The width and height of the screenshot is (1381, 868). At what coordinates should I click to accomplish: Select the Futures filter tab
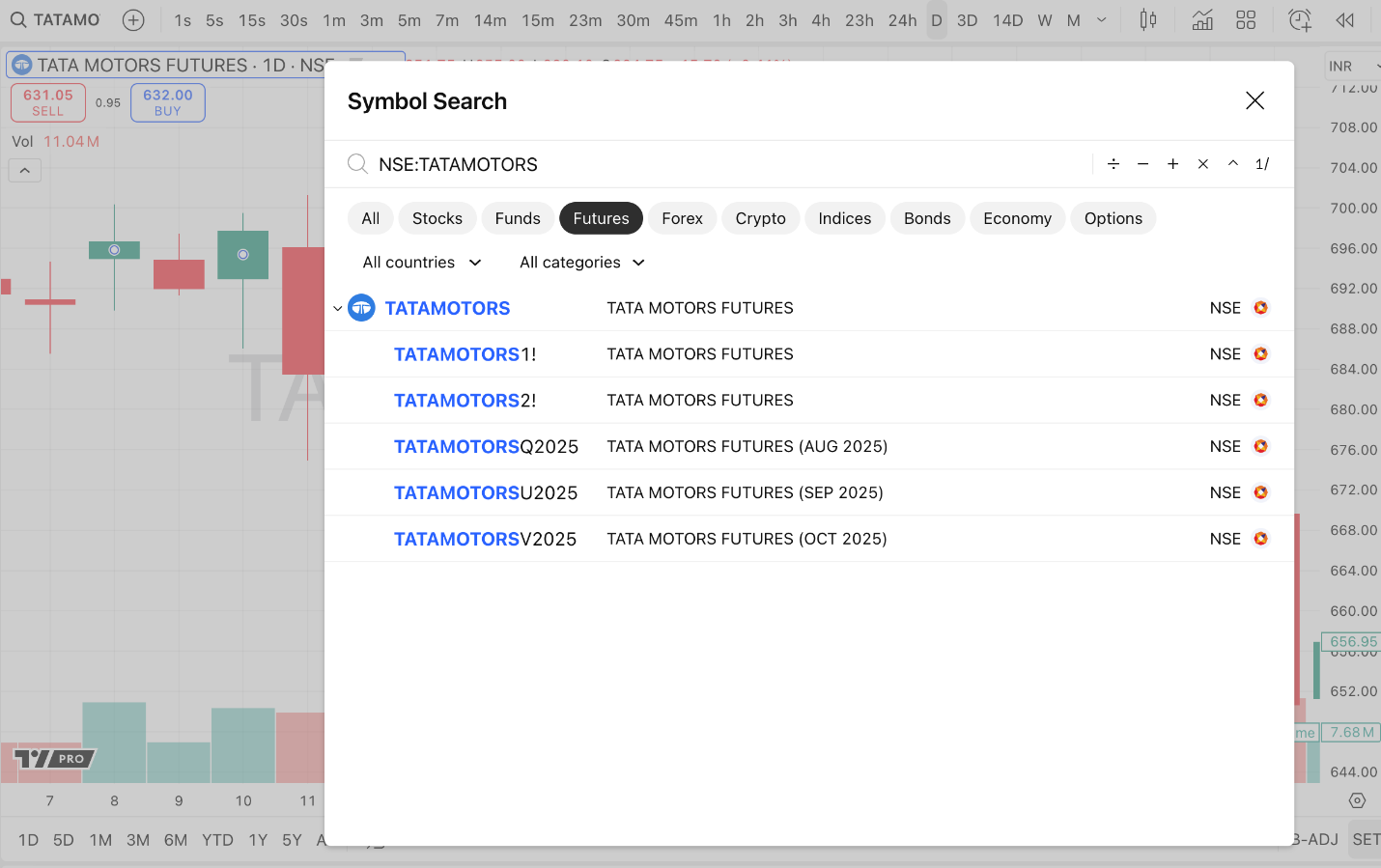601,218
